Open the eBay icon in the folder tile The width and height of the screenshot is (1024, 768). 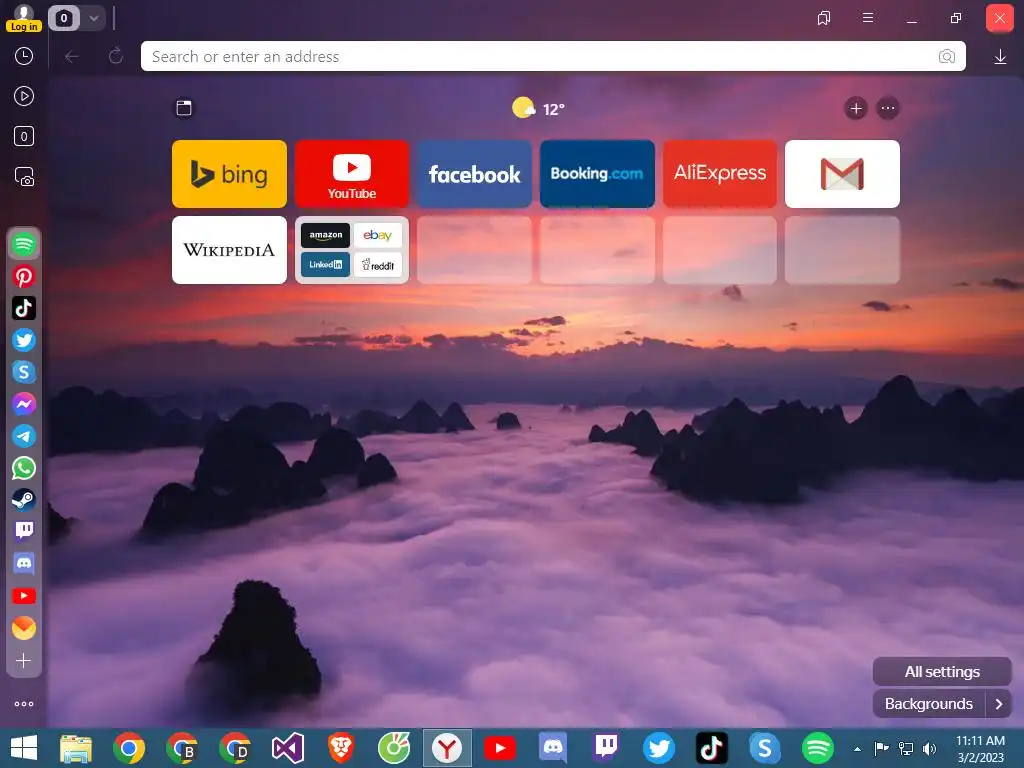point(377,236)
